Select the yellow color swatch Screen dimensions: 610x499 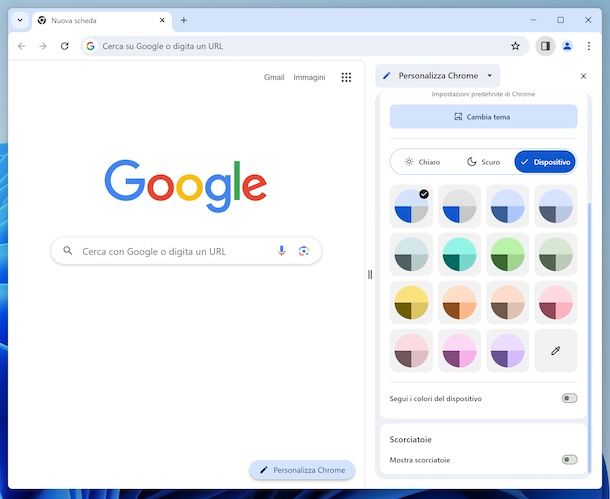coord(411,303)
